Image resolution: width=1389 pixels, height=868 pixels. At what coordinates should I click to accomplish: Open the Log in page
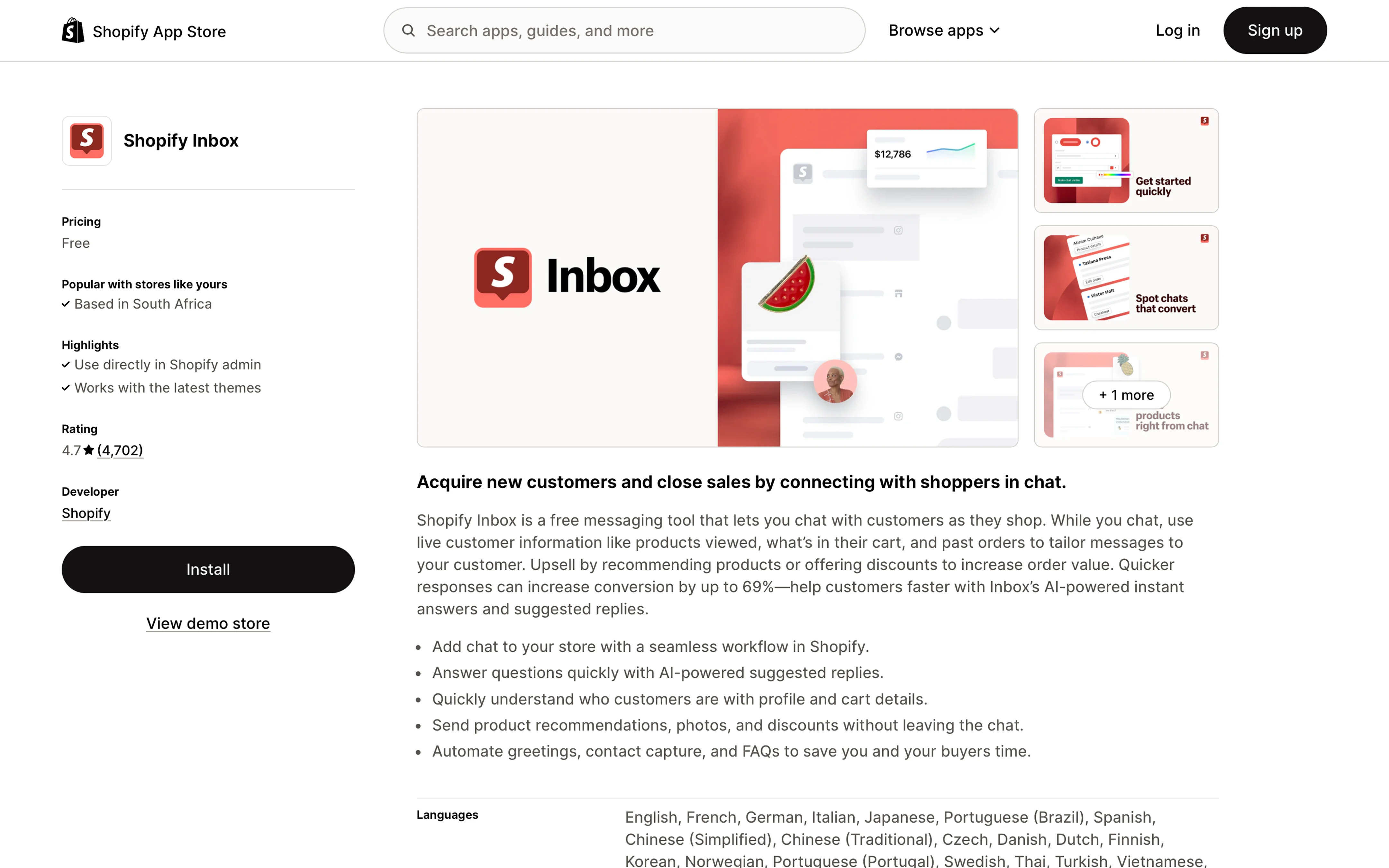click(x=1177, y=31)
